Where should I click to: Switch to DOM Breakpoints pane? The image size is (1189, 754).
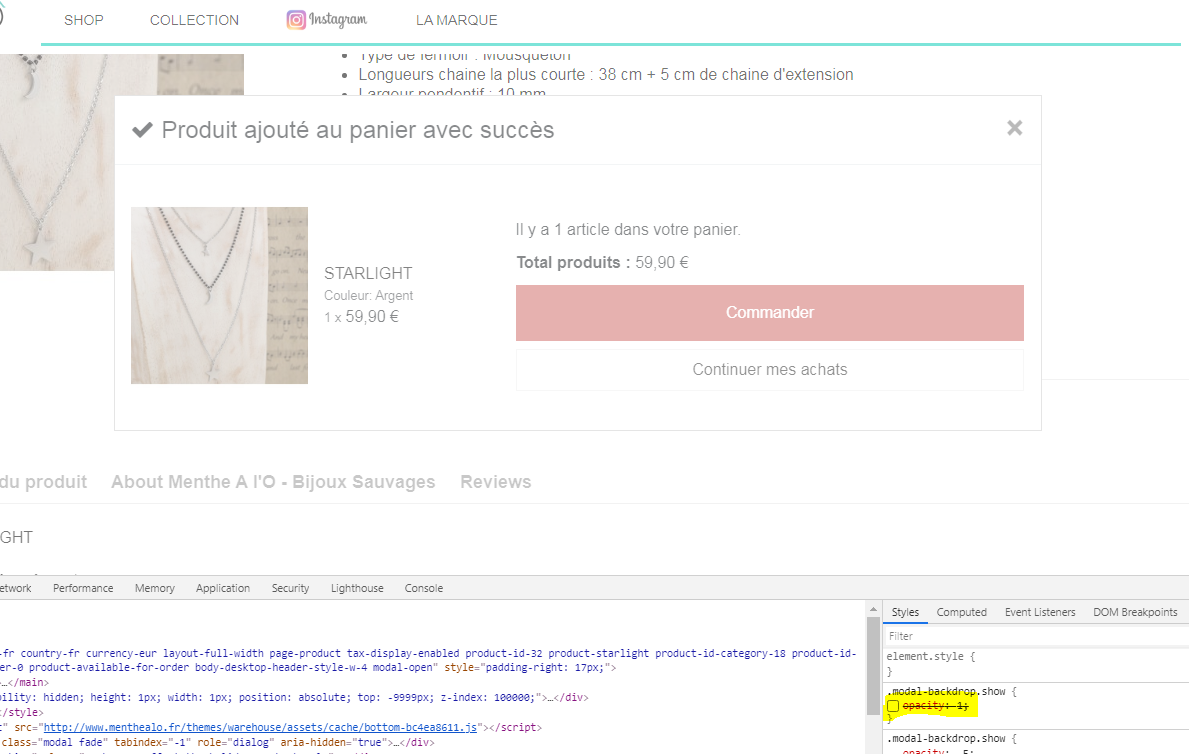[x=1135, y=612]
